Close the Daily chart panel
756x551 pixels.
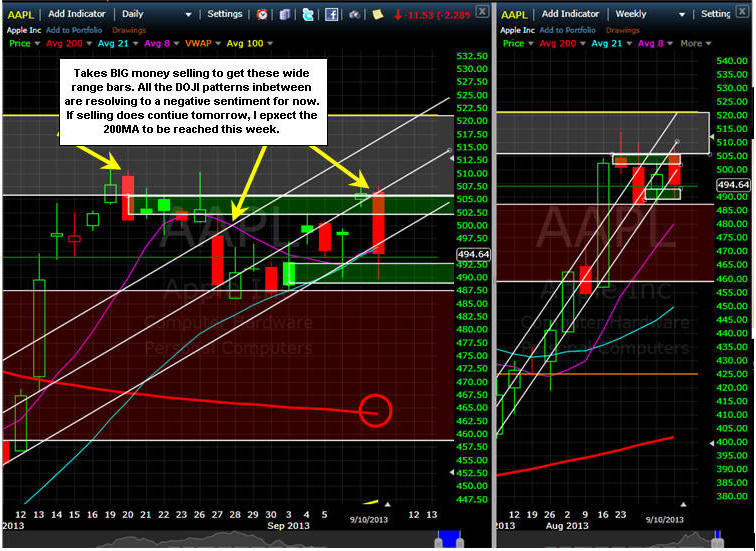[482, 11]
